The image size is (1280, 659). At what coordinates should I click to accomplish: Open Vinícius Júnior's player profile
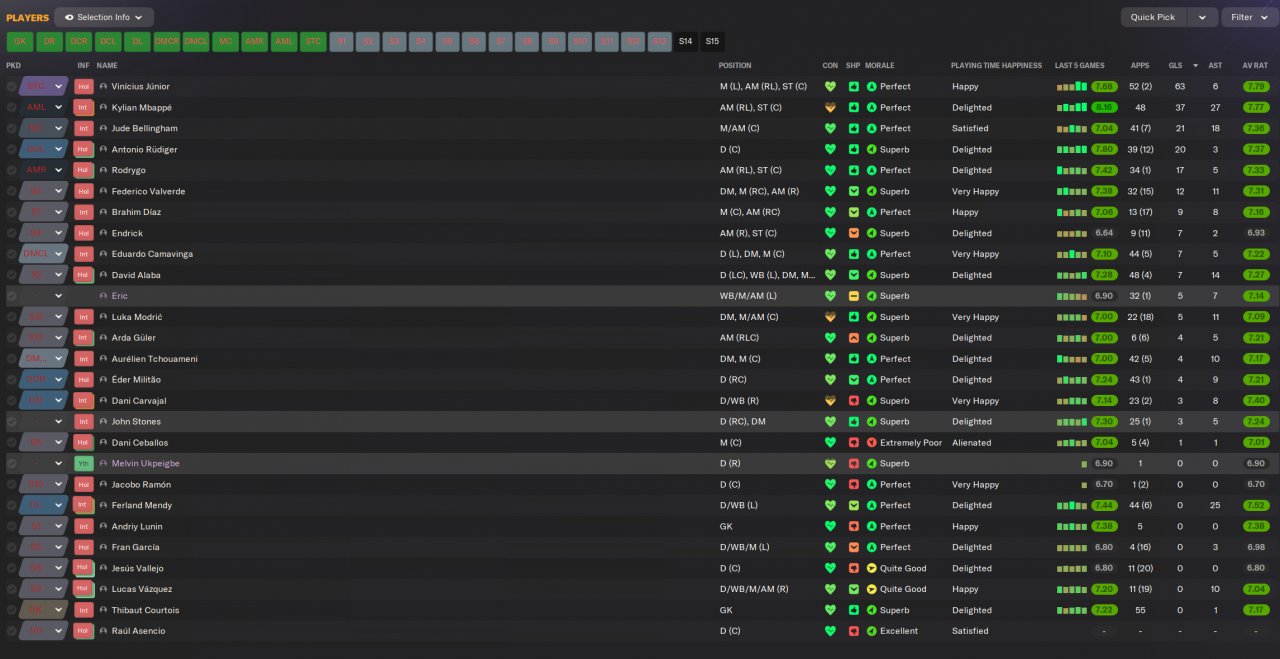[x=140, y=87]
